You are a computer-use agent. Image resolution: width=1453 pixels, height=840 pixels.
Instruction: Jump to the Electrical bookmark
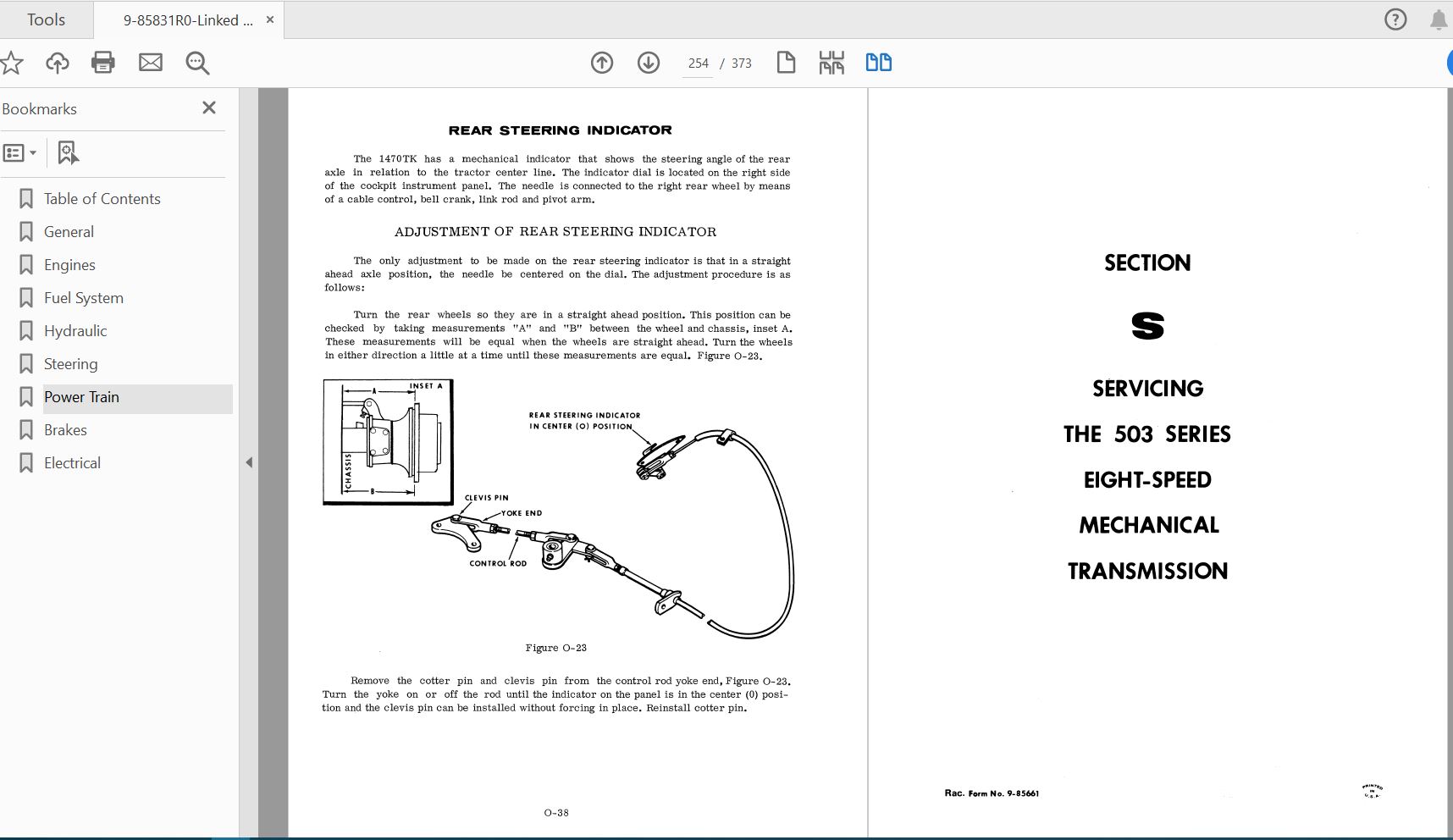[x=72, y=462]
